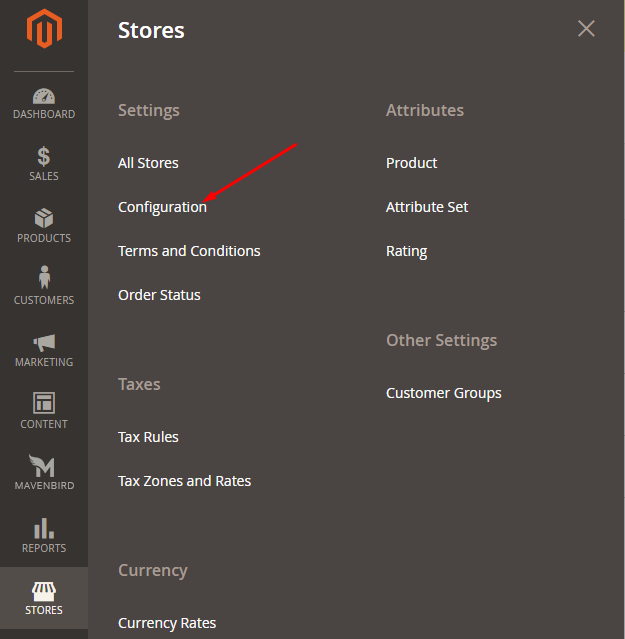Open the Dashboard gauge icon
625x639 pixels.
tap(44, 96)
